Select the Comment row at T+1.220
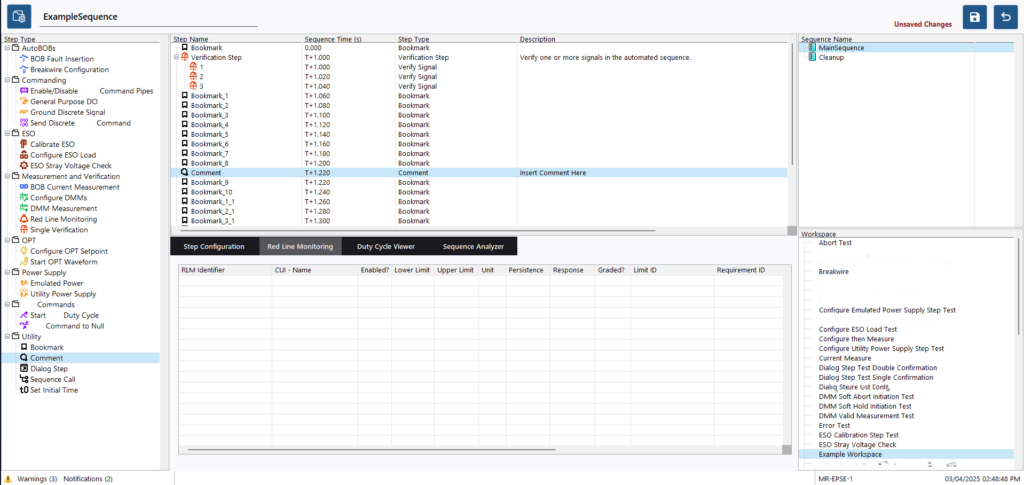1024x485 pixels. coord(479,173)
